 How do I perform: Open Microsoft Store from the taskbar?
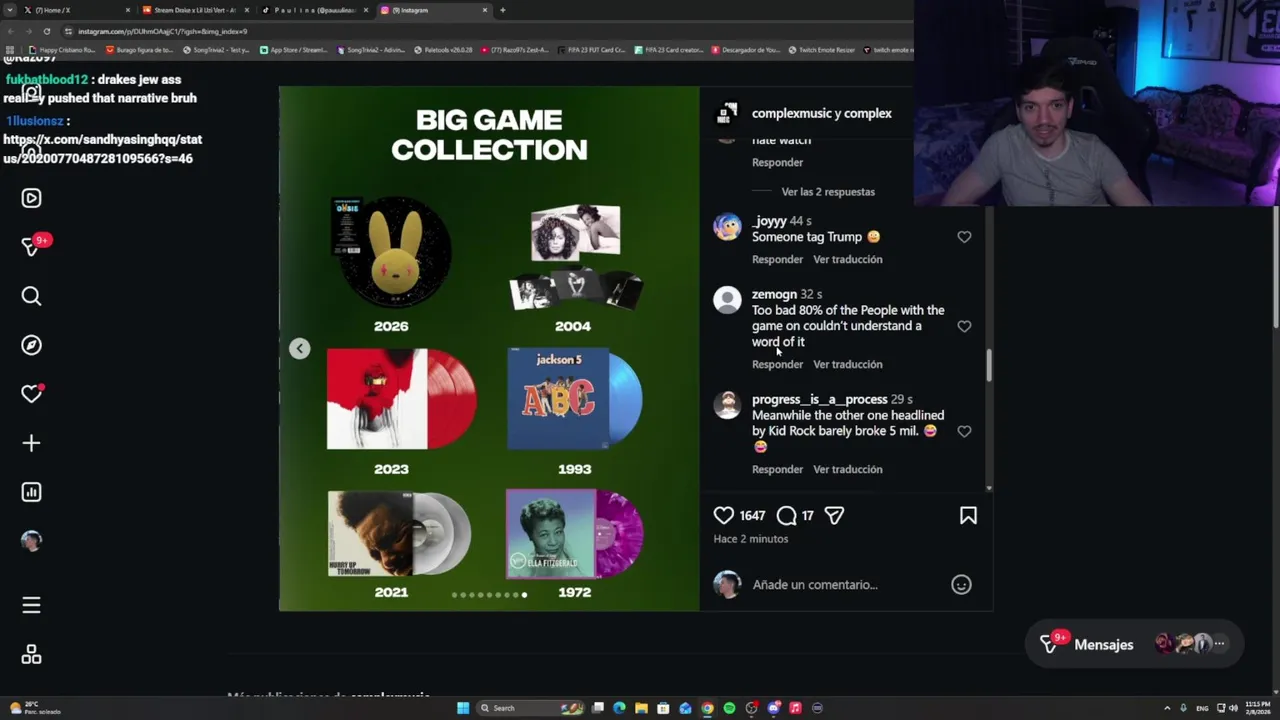[663, 708]
